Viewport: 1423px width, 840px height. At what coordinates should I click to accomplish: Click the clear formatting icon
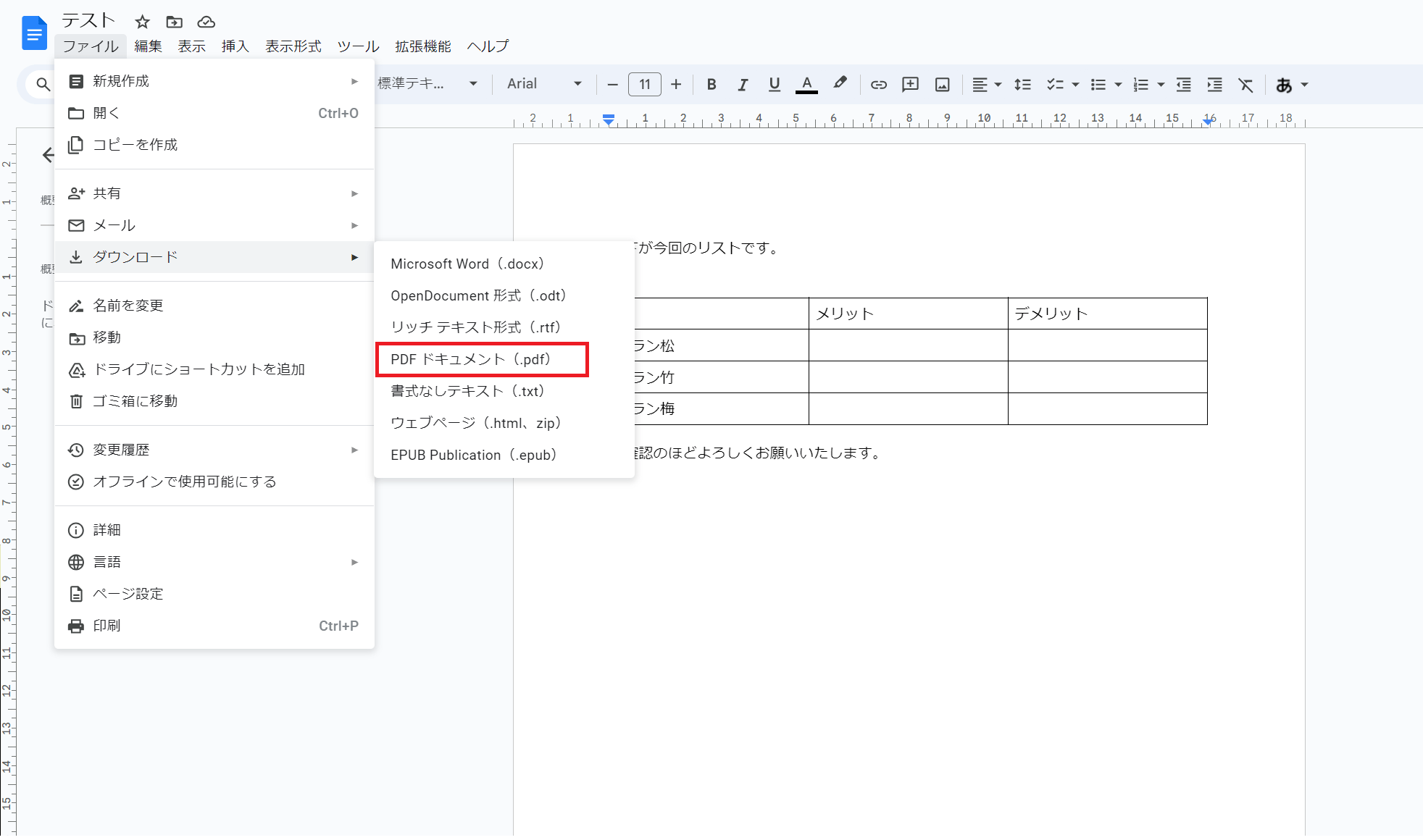(x=1245, y=85)
